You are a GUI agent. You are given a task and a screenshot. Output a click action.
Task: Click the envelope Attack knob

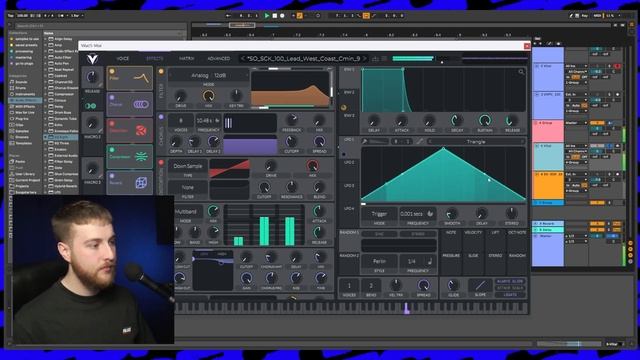[401, 121]
